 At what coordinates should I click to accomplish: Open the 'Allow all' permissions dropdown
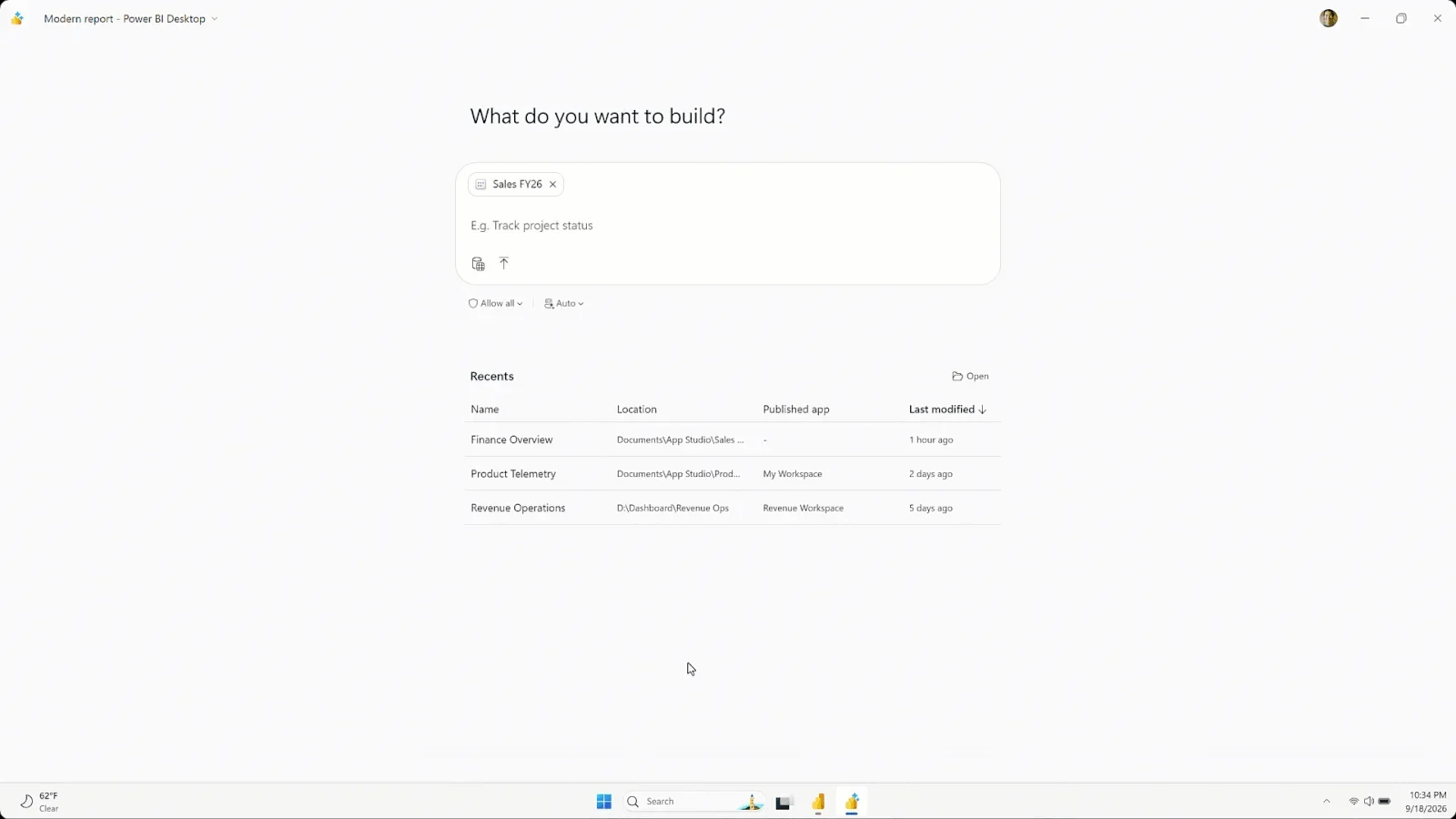point(496,304)
